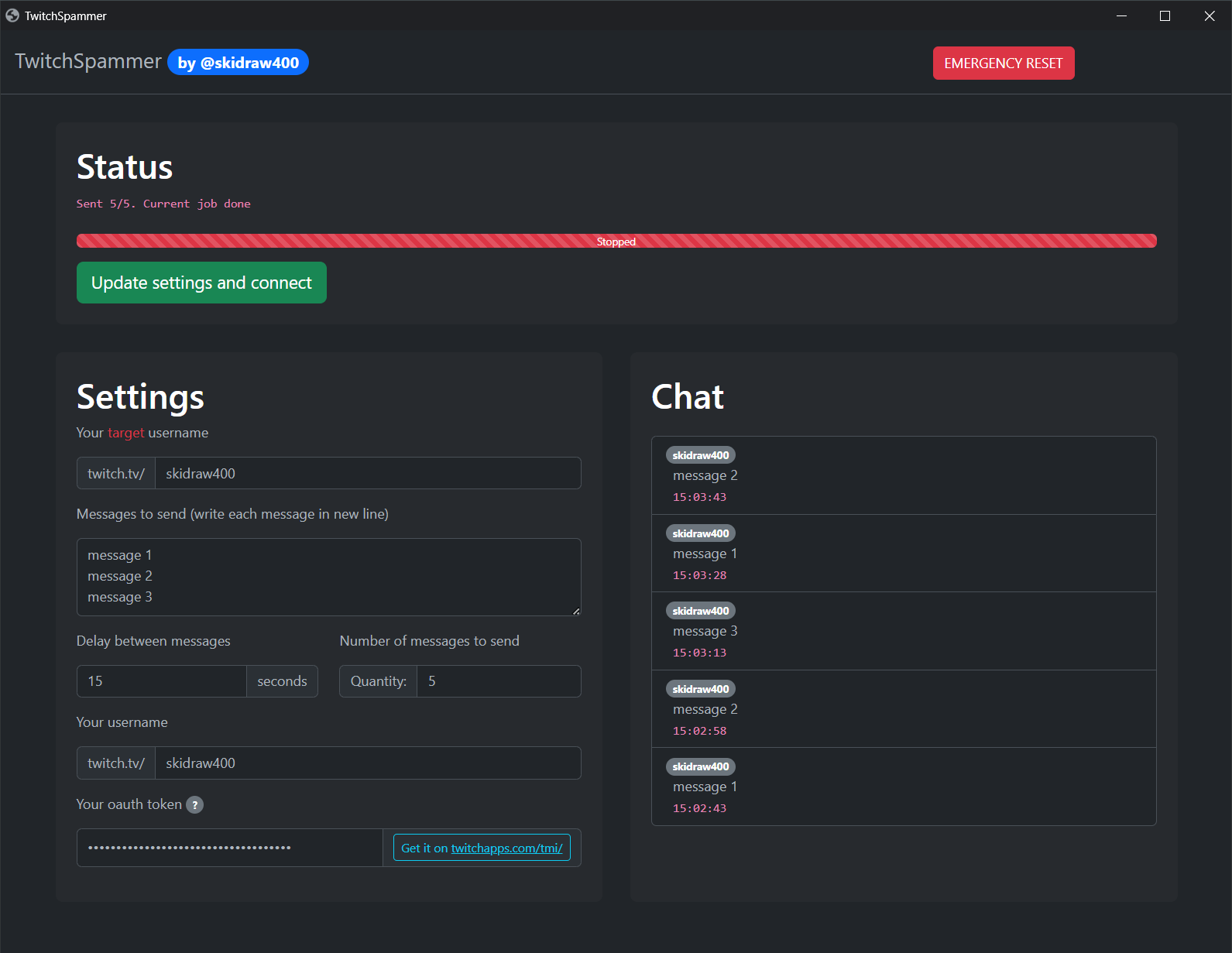The image size is (1232, 953).
Task: Click skidraw400 badge on 15:03:13 chat message
Action: 701,611
